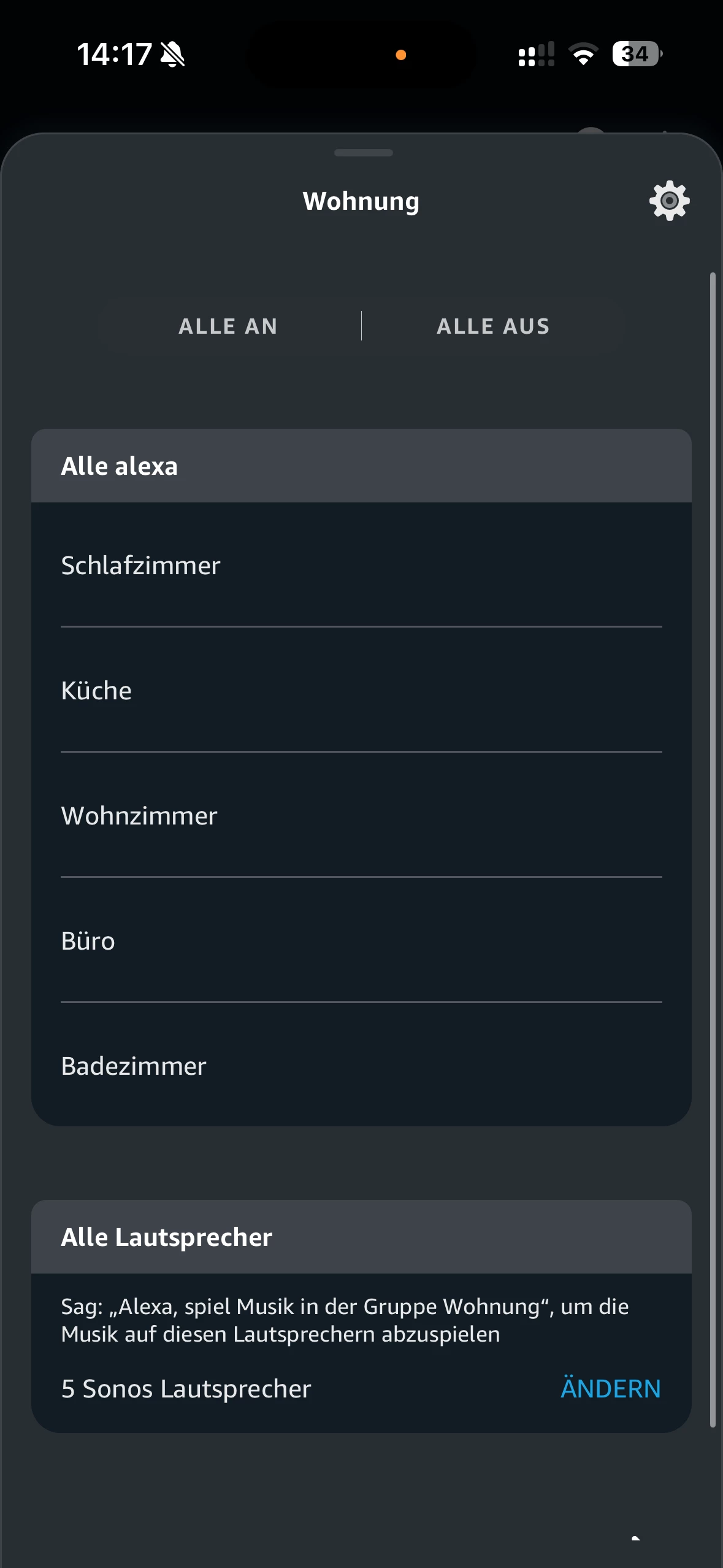Choose Wohnzimmer from the Alexa list
This screenshot has height=1568, width=723.
point(140,816)
